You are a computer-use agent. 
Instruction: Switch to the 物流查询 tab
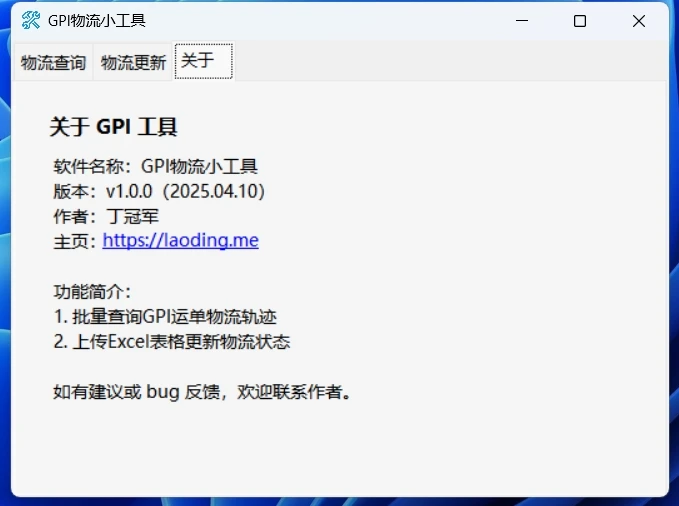click(53, 62)
